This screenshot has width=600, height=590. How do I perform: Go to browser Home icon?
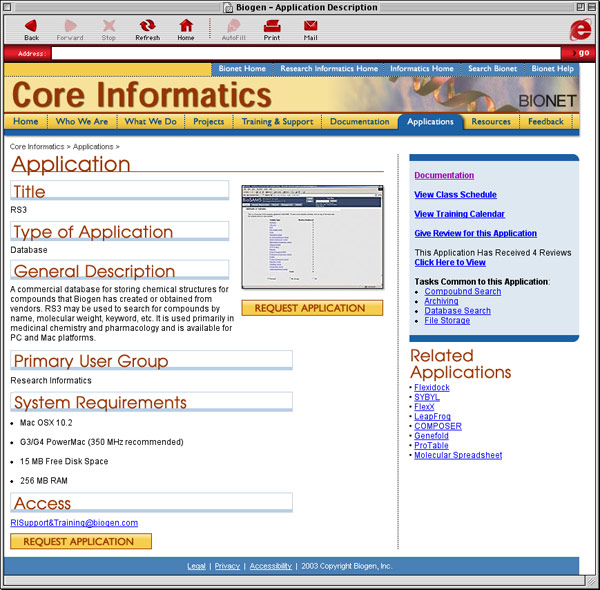click(x=186, y=26)
